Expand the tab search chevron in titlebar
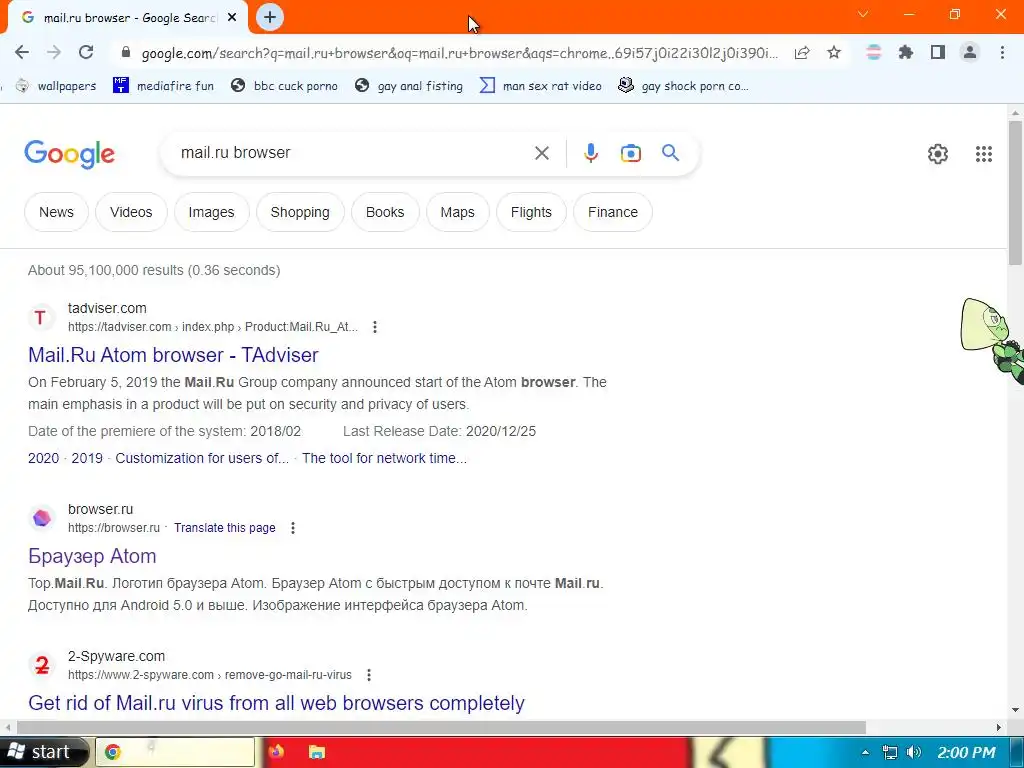Screen dimensions: 1024x768 click(x=863, y=14)
